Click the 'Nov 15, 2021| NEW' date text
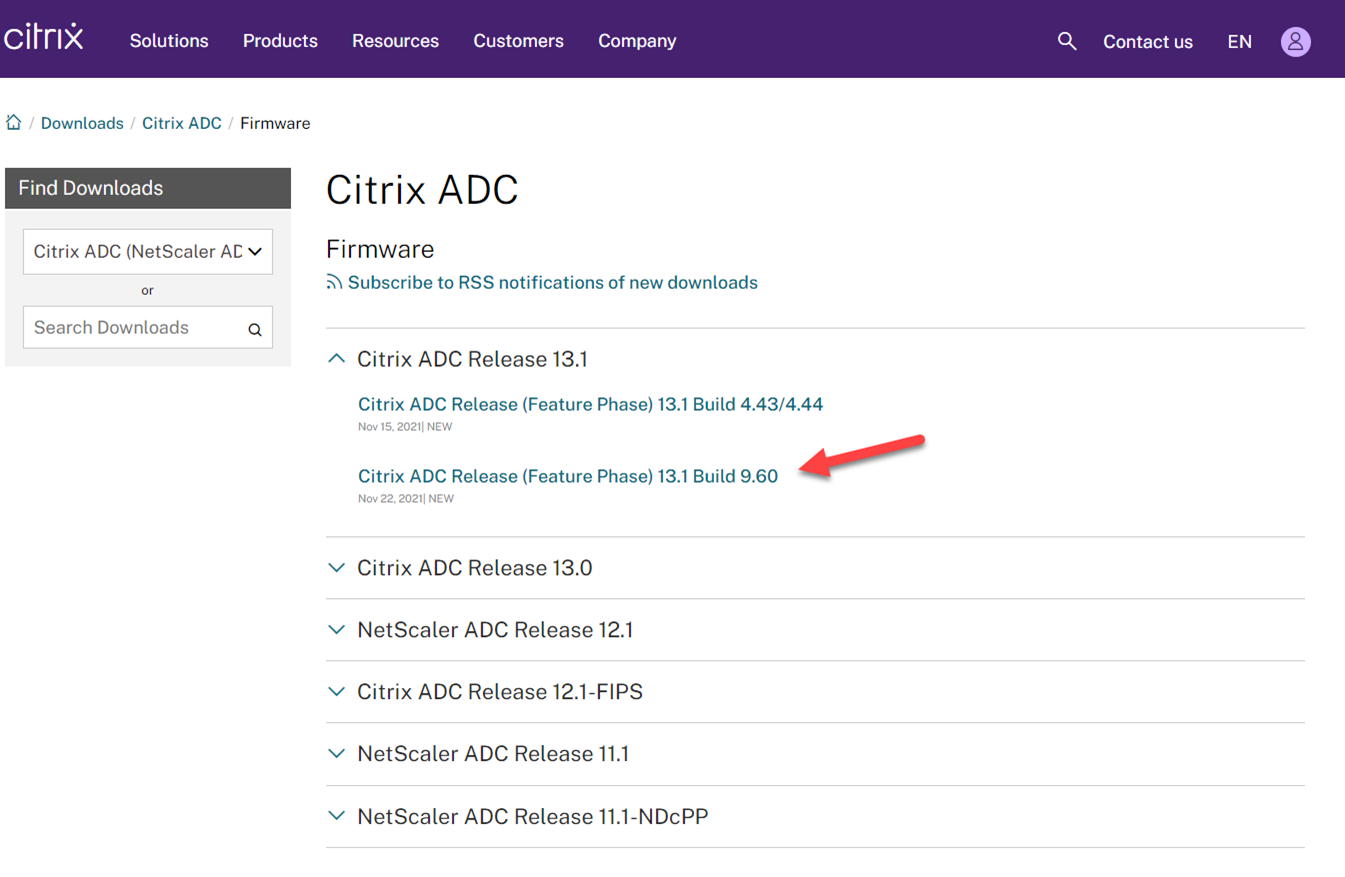This screenshot has height=877, width=1345. point(405,427)
